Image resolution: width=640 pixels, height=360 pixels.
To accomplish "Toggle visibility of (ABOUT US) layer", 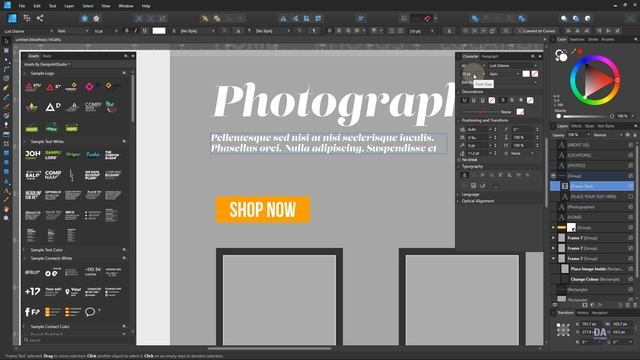I will coord(631,145).
